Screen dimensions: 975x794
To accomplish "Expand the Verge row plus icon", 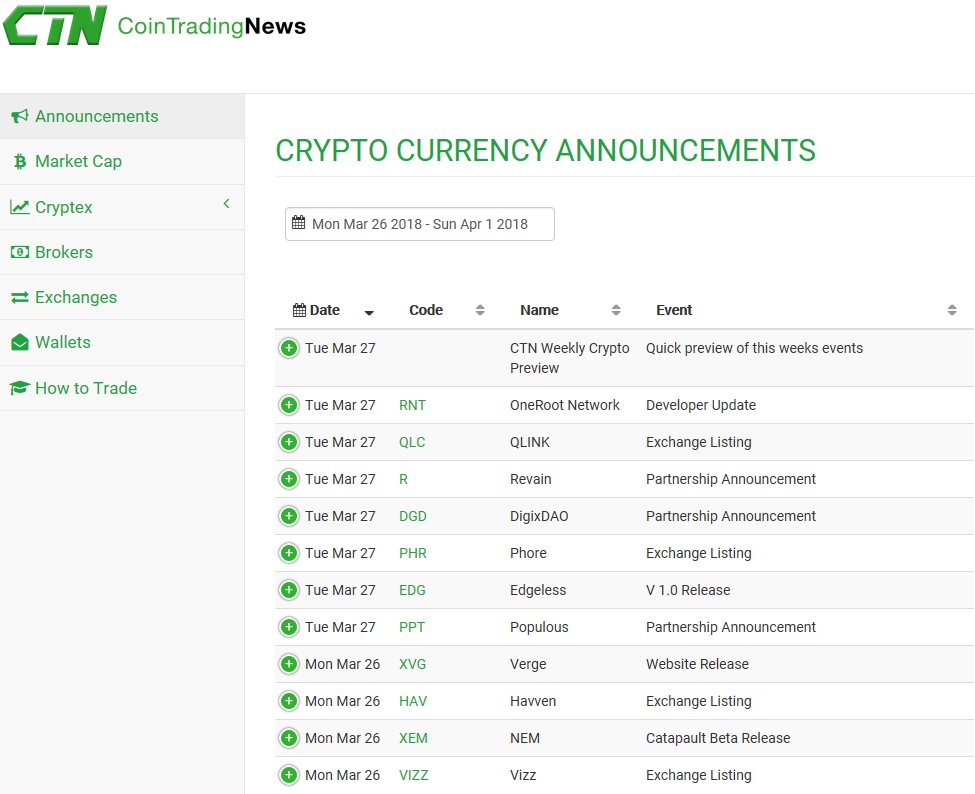I will pyautogui.click(x=289, y=664).
